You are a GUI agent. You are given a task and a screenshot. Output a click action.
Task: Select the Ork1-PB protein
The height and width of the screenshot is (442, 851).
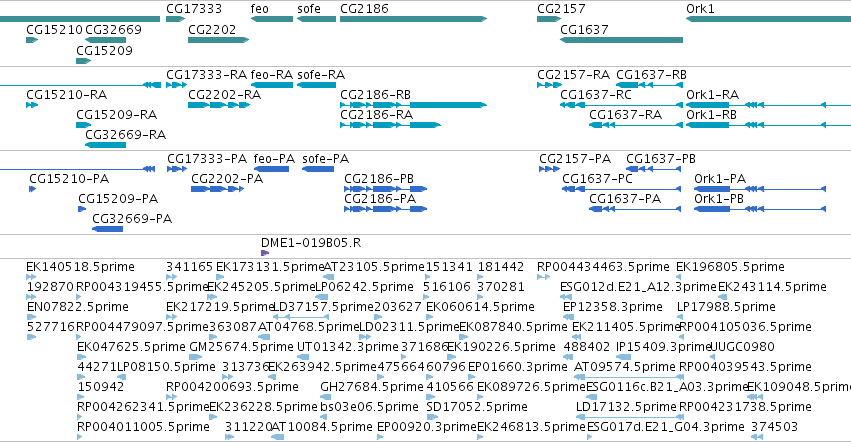(x=760, y=209)
